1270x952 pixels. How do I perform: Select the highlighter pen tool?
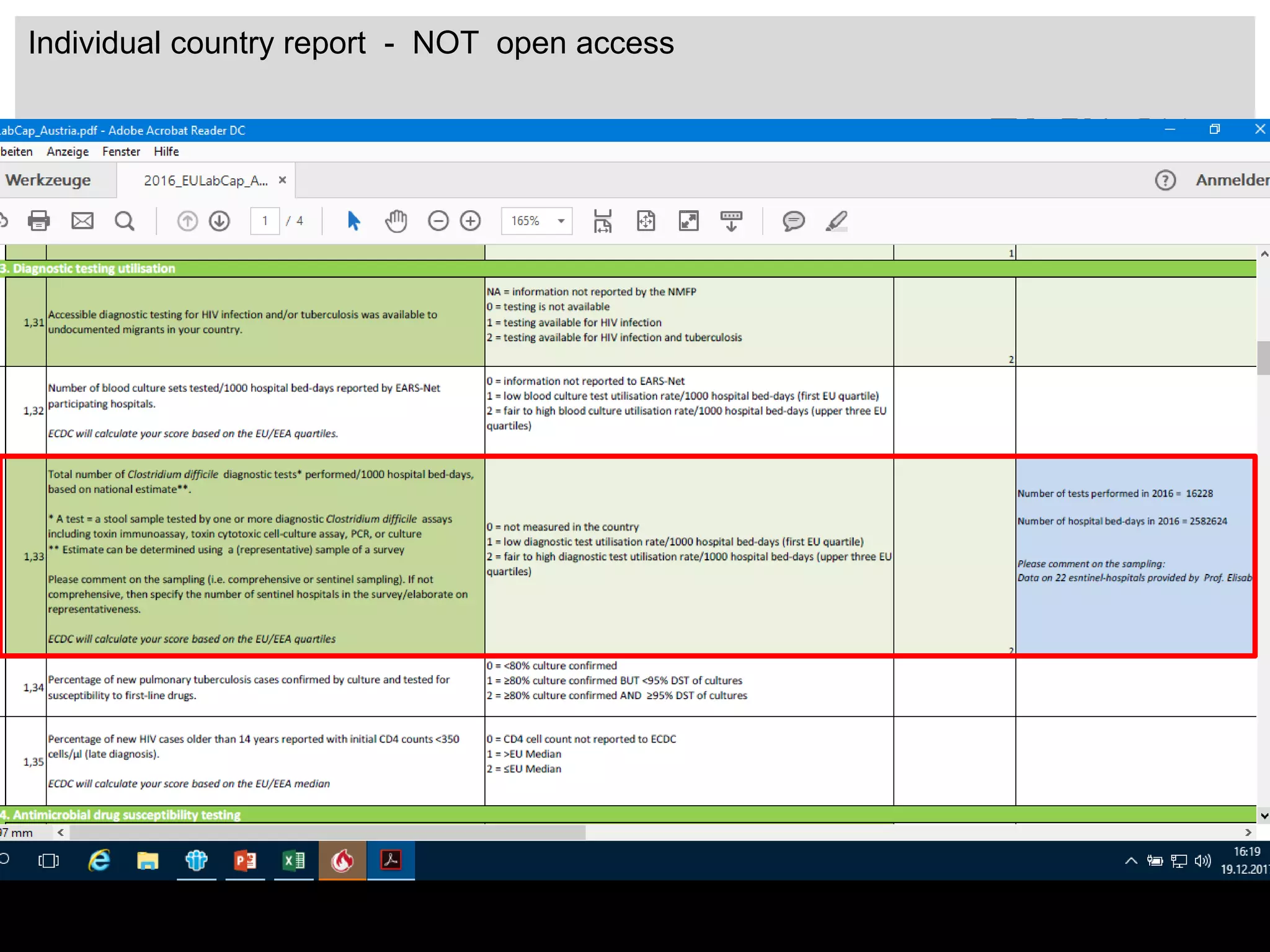pos(837,221)
